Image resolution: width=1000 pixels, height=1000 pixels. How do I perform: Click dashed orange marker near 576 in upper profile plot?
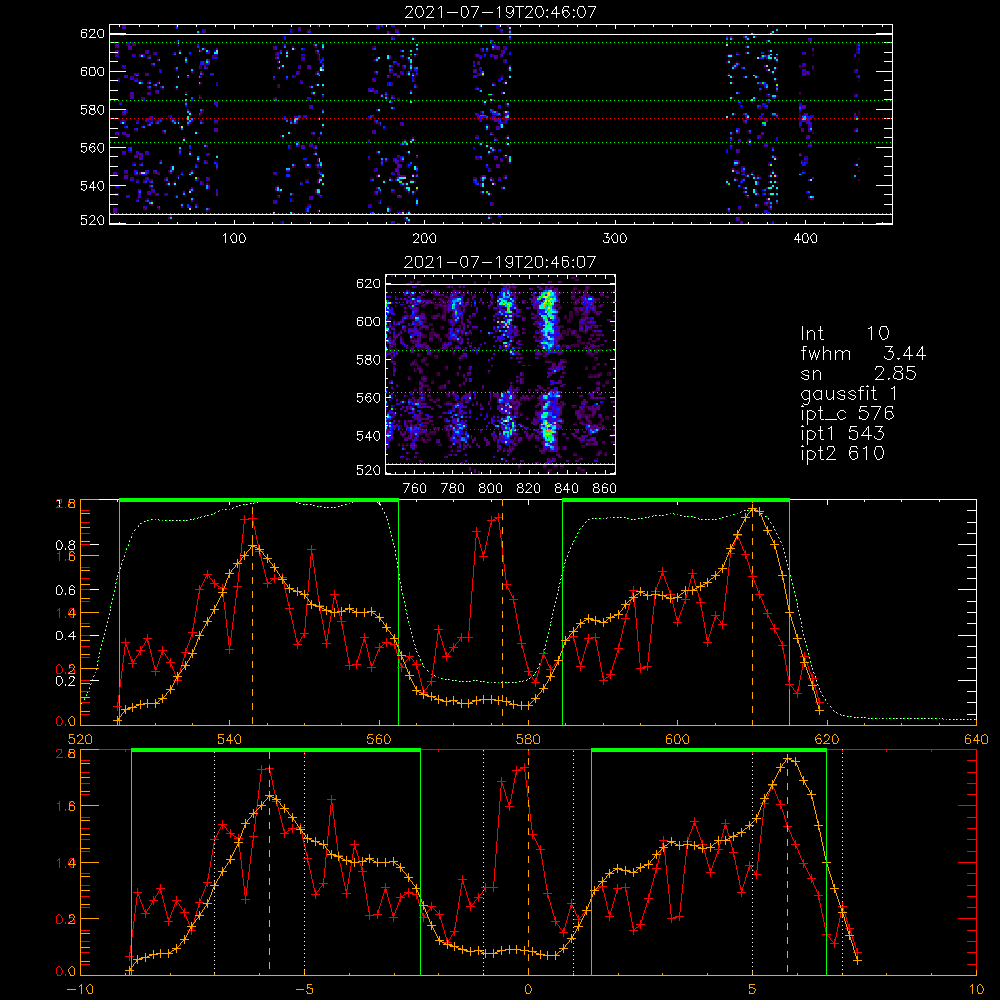pos(502,612)
